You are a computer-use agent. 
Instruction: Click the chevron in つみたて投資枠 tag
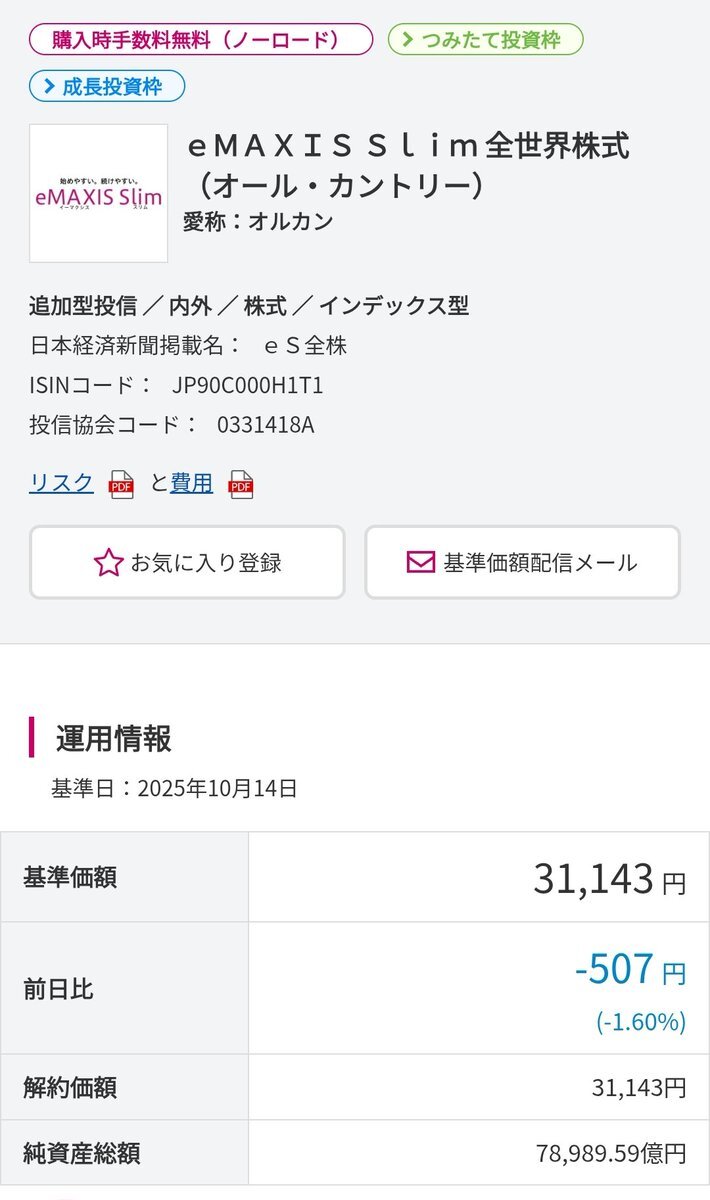click(x=408, y=40)
